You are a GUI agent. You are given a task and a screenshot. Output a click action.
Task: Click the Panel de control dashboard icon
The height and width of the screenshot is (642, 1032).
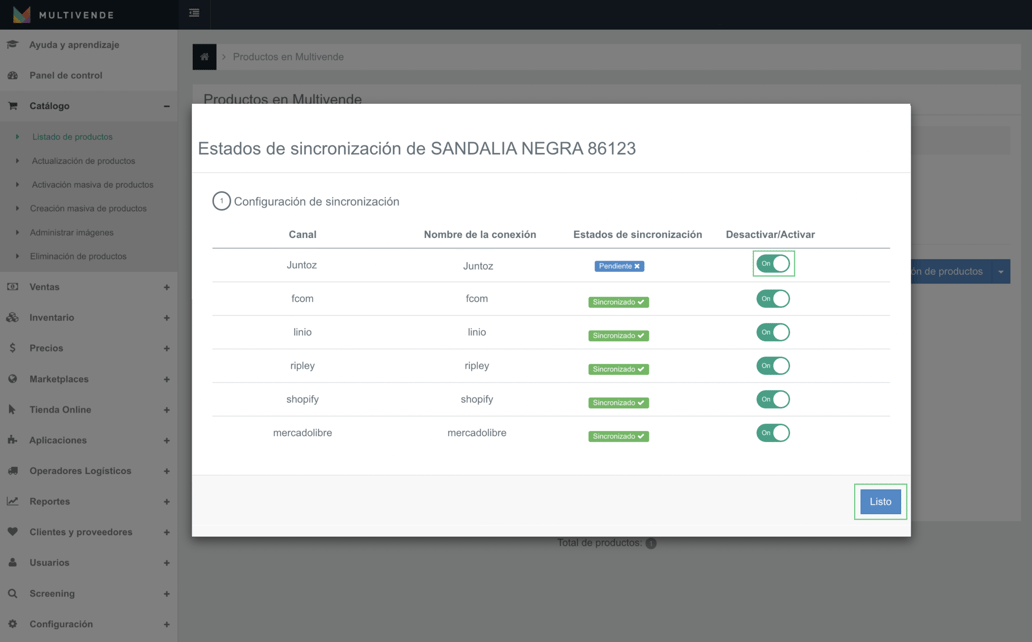(x=13, y=75)
